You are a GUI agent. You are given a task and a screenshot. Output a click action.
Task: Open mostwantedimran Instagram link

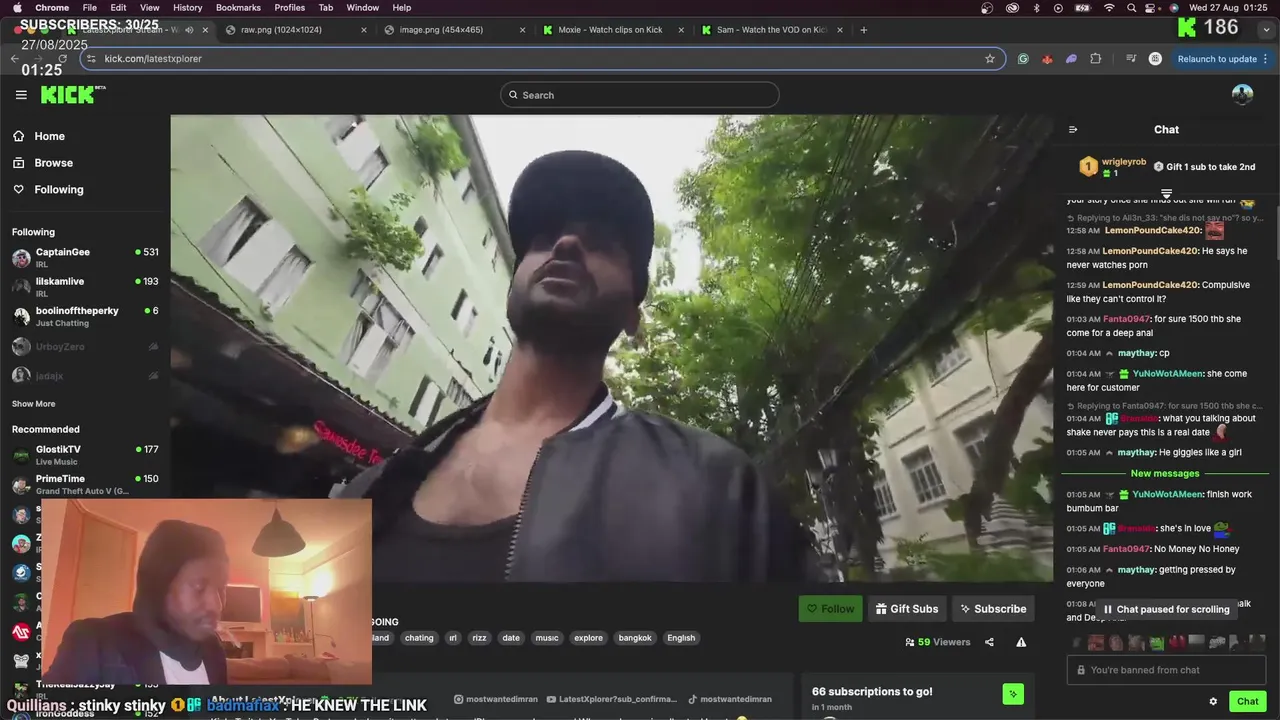[494, 699]
